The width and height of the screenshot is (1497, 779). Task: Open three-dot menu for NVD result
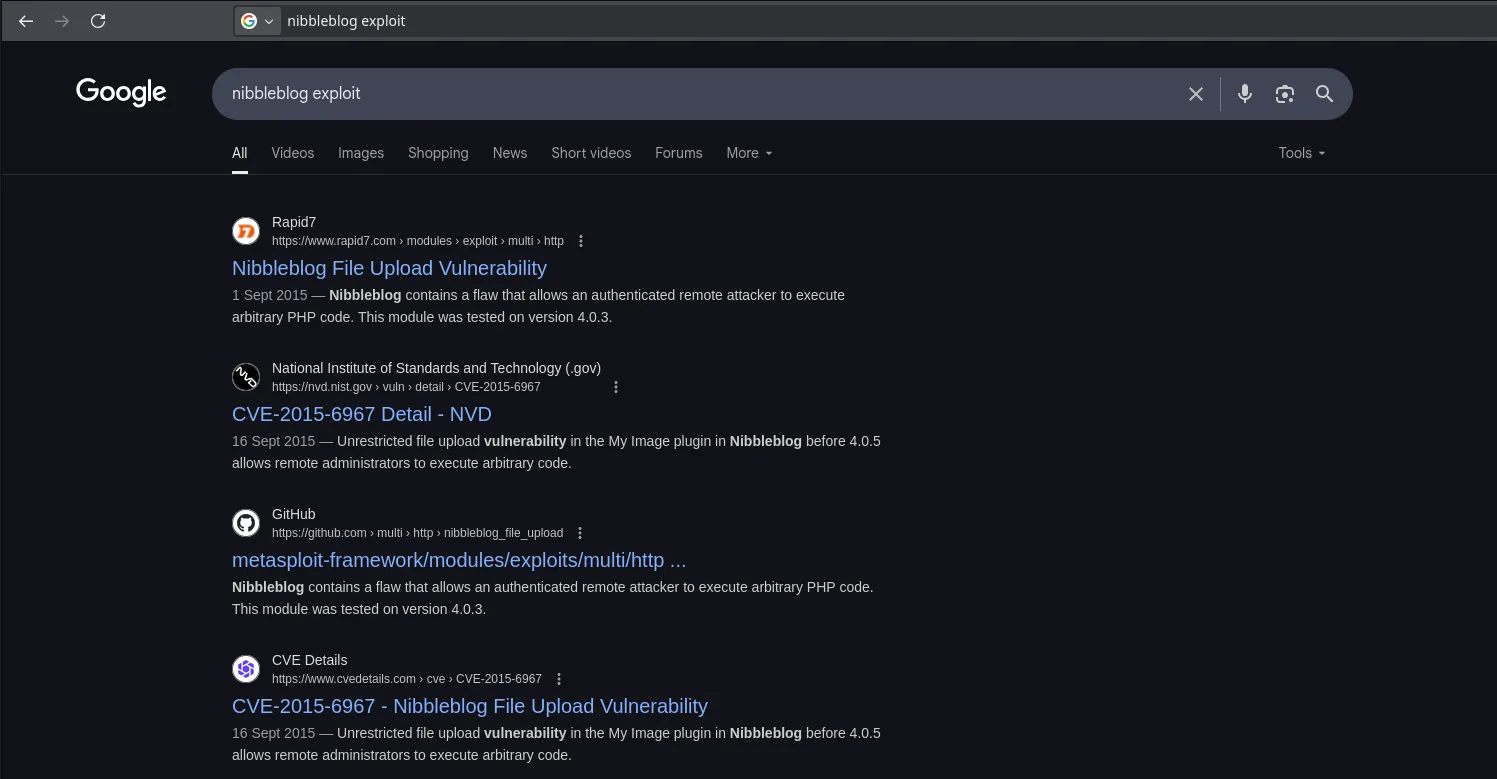pos(616,387)
